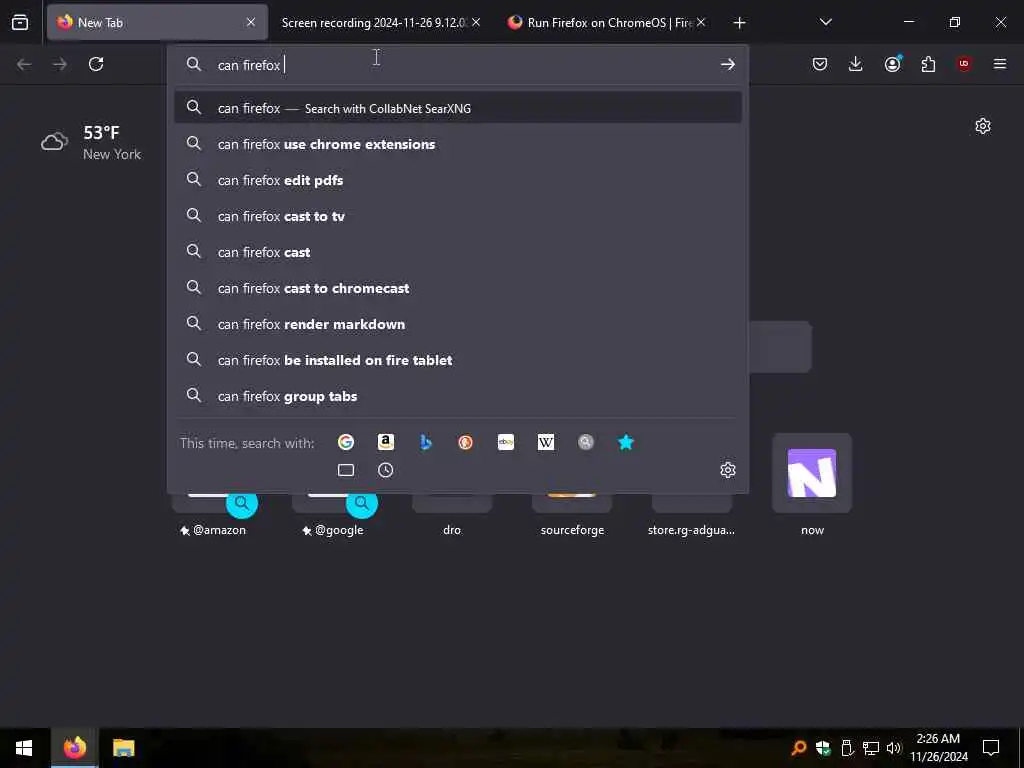This screenshot has width=1024, height=768.
Task: Open the notification center icon
Action: click(x=991, y=748)
